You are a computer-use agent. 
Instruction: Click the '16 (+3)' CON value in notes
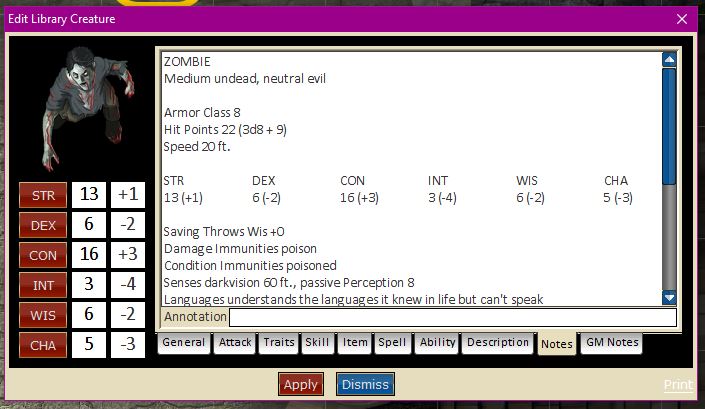359,198
